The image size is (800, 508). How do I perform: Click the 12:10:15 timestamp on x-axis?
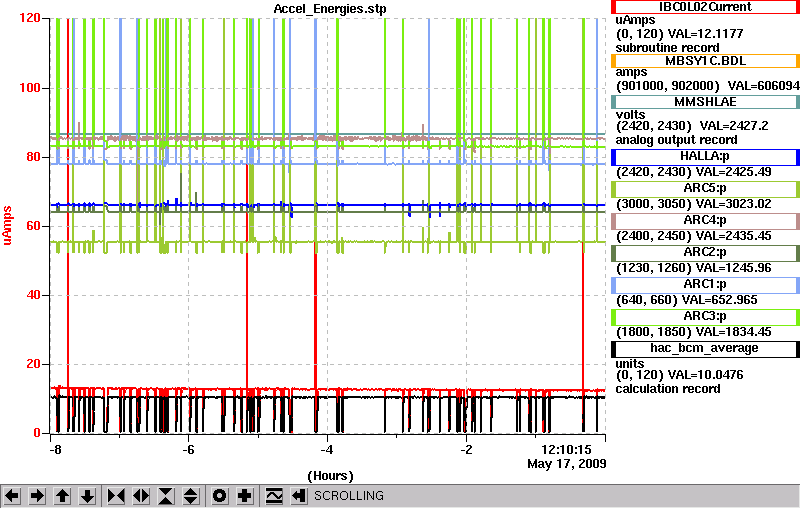[566, 450]
